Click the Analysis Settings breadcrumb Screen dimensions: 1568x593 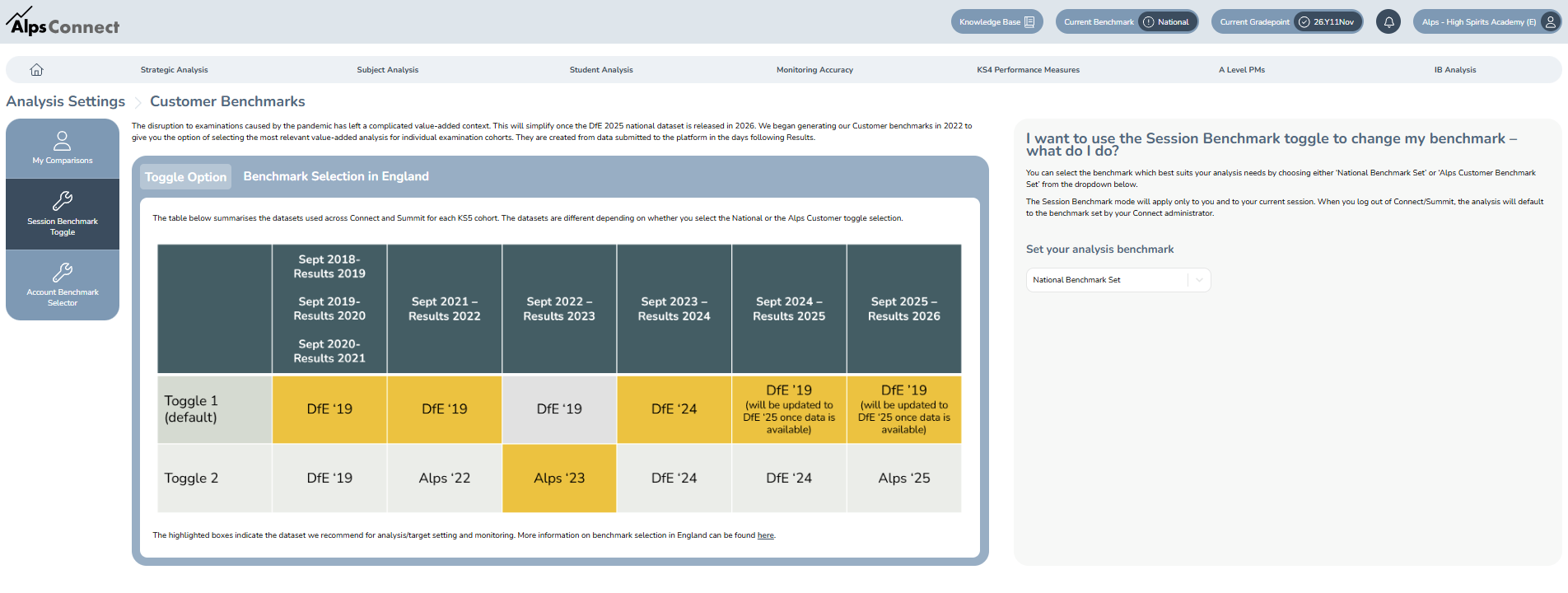[66, 101]
